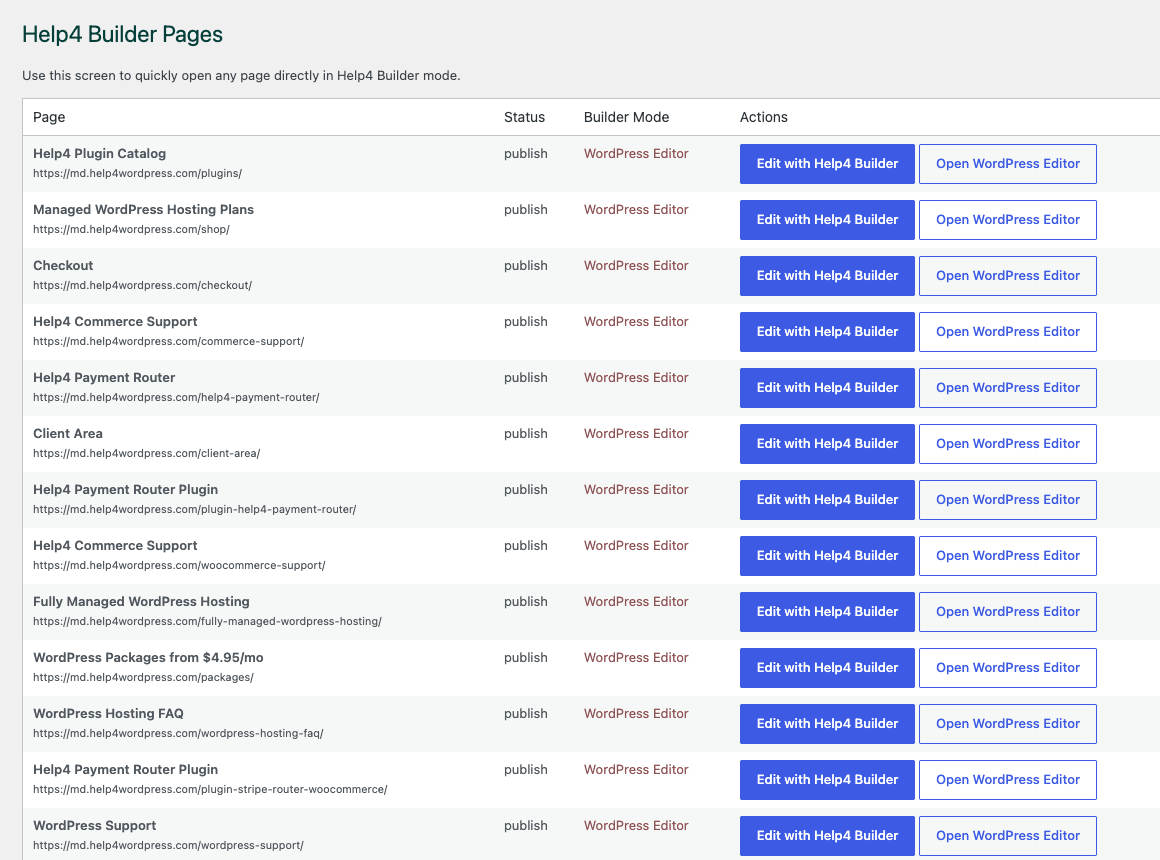The height and width of the screenshot is (860, 1160).
Task: Click the md.help4wordpress.com/packages/ URL
Action: [144, 677]
